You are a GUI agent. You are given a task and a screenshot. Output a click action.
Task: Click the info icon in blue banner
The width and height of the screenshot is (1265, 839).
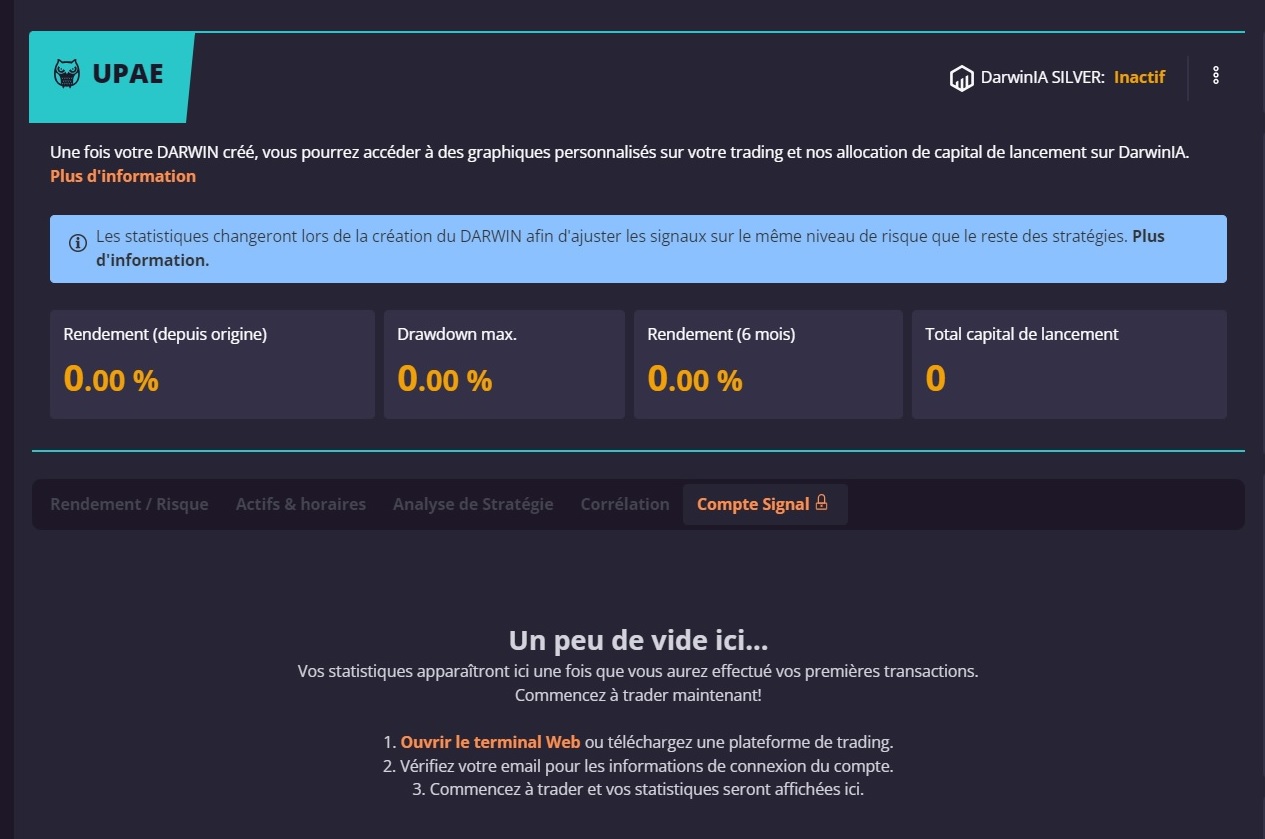[77, 243]
